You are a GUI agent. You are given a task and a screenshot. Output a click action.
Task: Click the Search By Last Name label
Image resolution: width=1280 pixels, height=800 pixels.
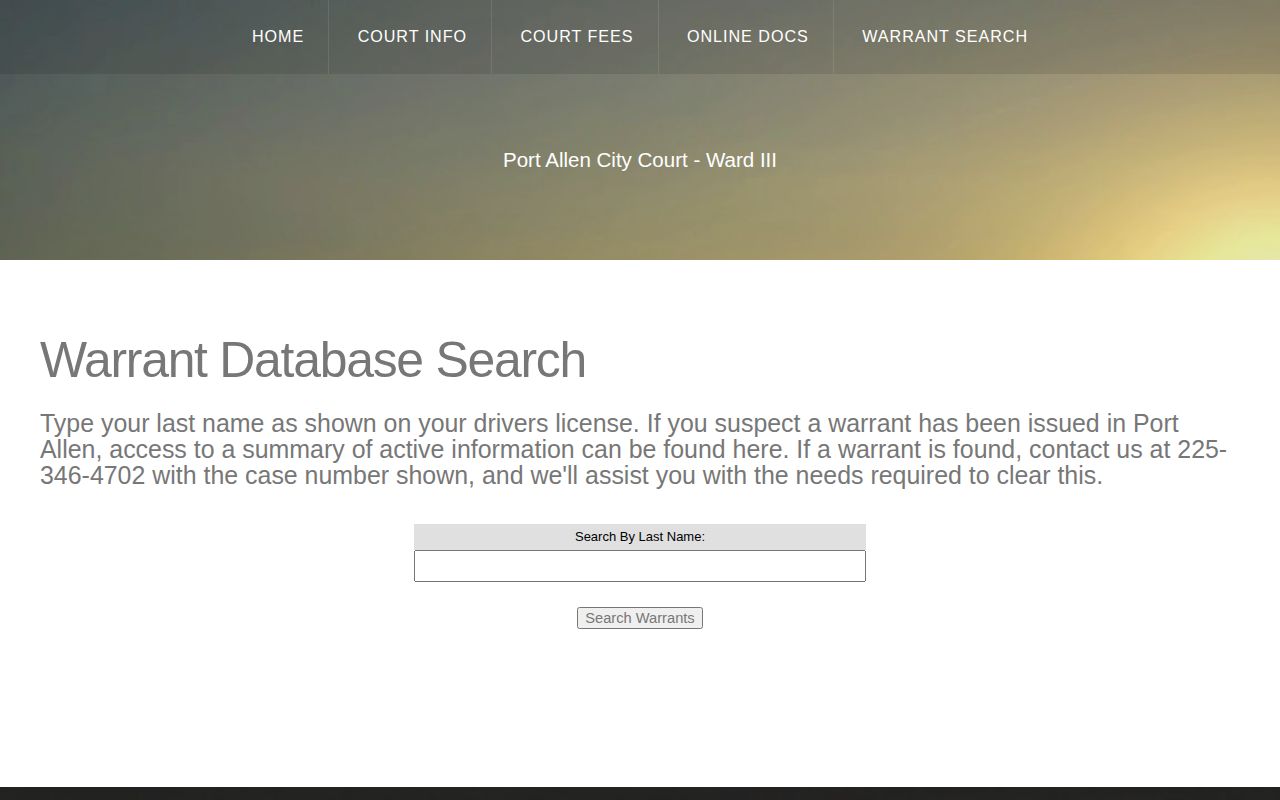(640, 537)
